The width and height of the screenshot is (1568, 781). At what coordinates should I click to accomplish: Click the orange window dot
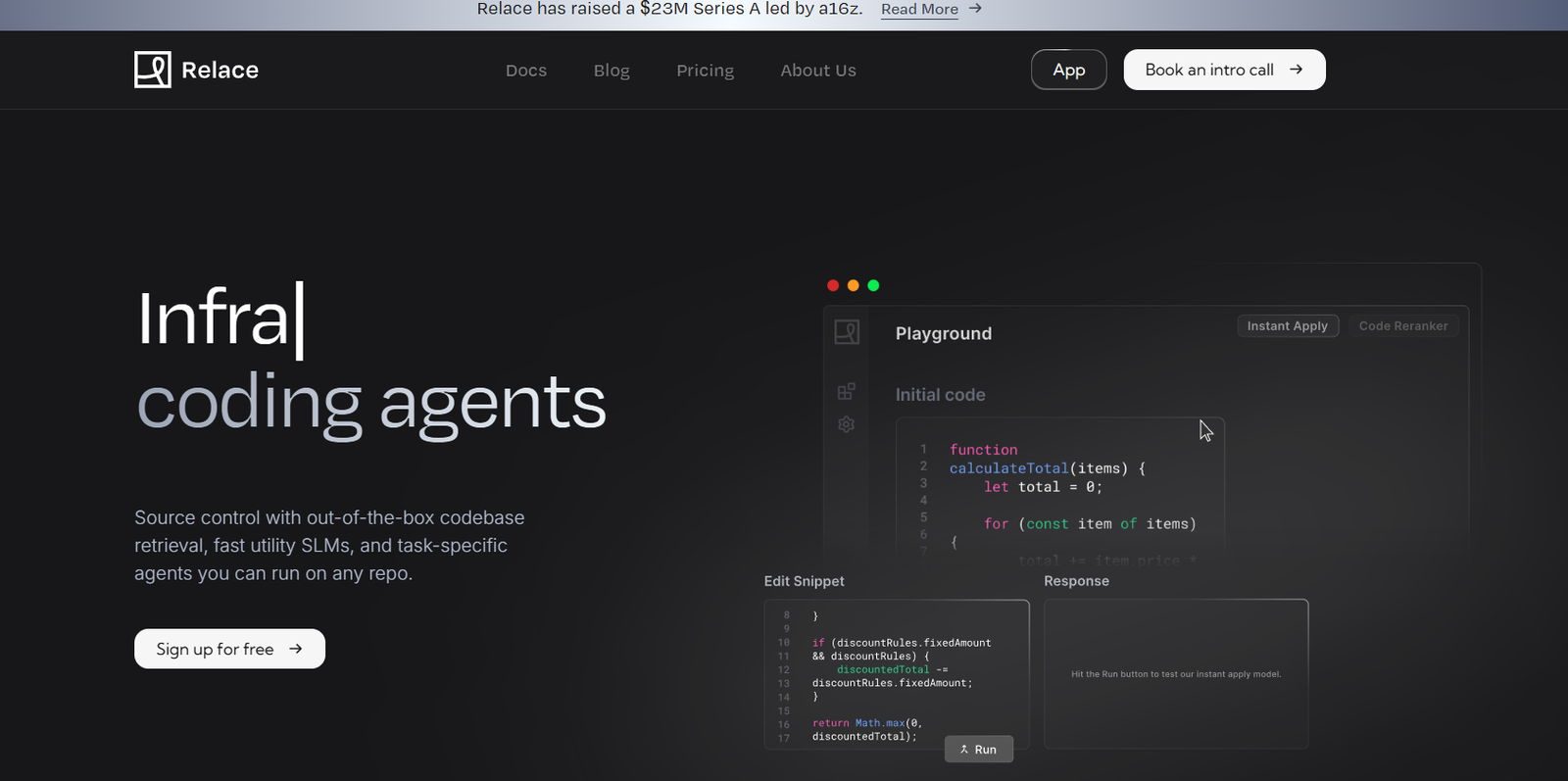click(854, 285)
